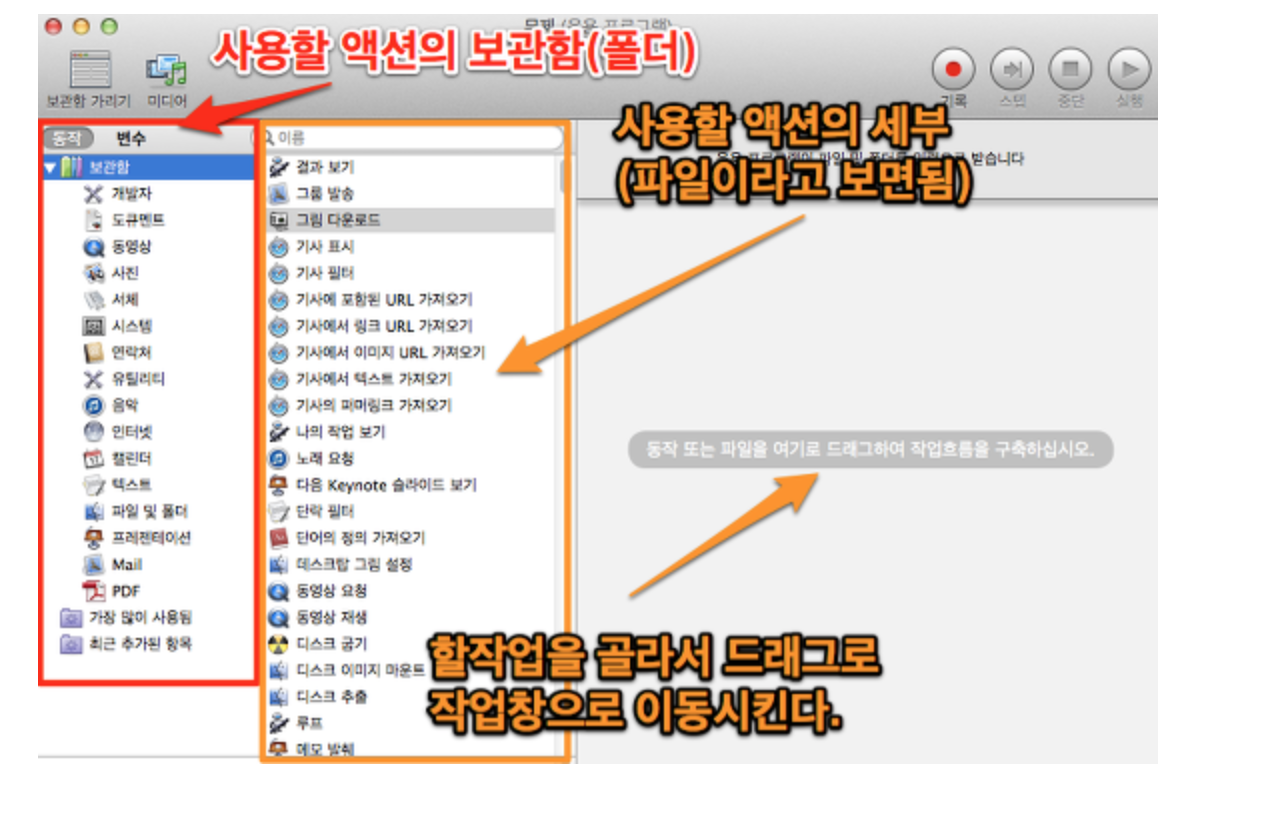This screenshot has width=1264, height=826.
Task: Switch to the 변수 tab
Action: pos(130,139)
